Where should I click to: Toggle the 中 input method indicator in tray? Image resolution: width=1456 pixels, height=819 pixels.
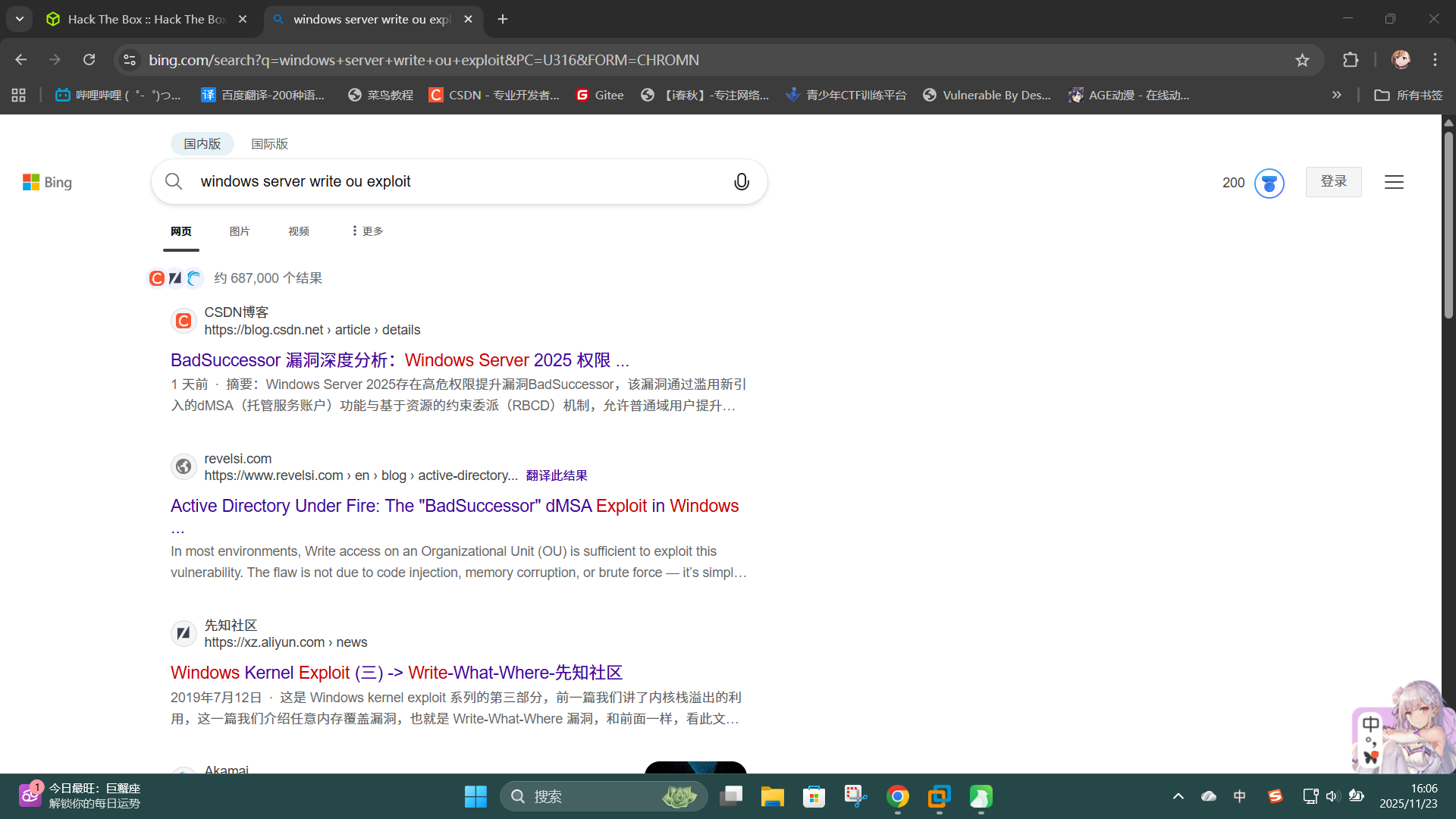pyautogui.click(x=1239, y=796)
